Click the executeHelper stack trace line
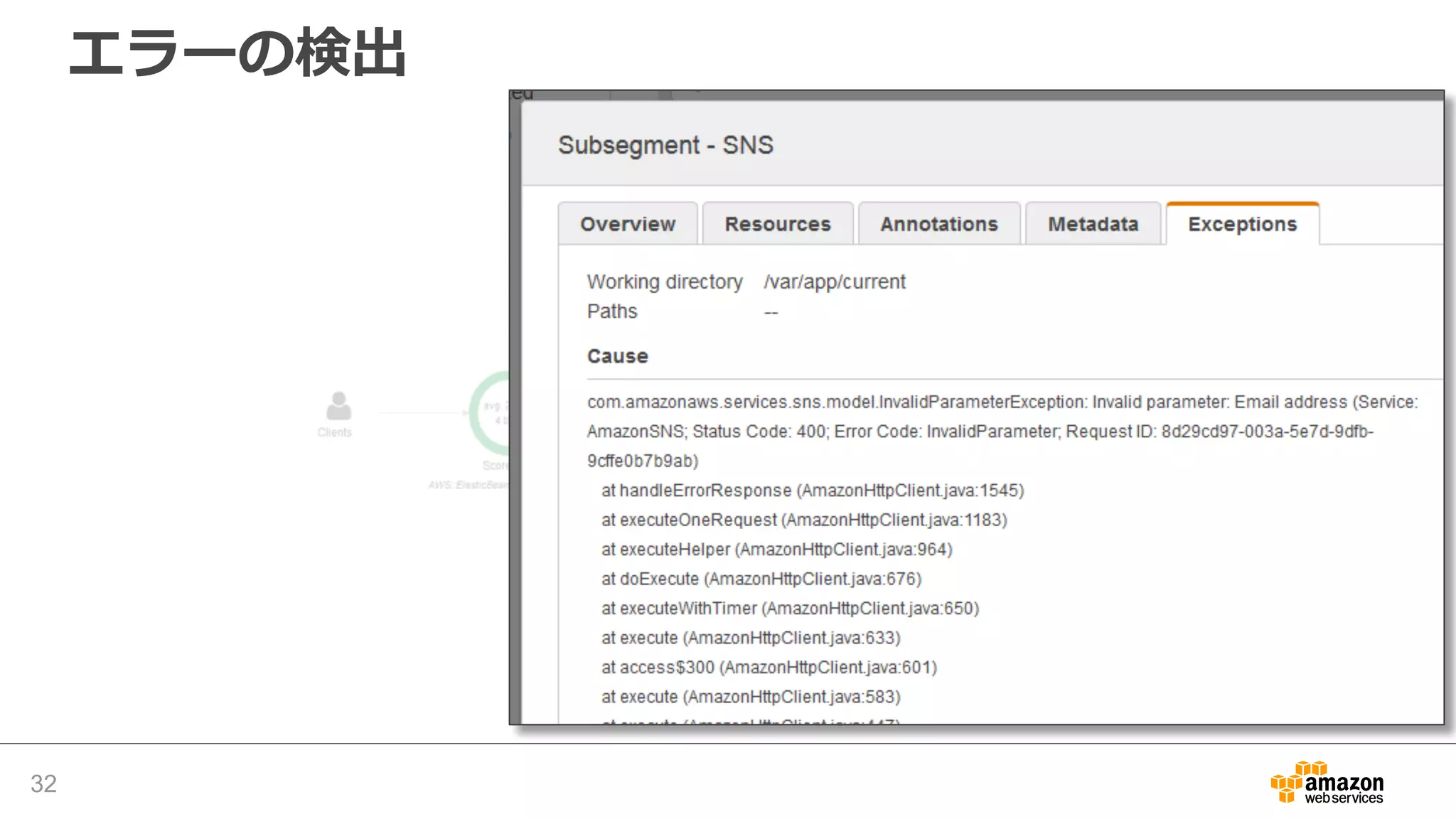 point(776,550)
